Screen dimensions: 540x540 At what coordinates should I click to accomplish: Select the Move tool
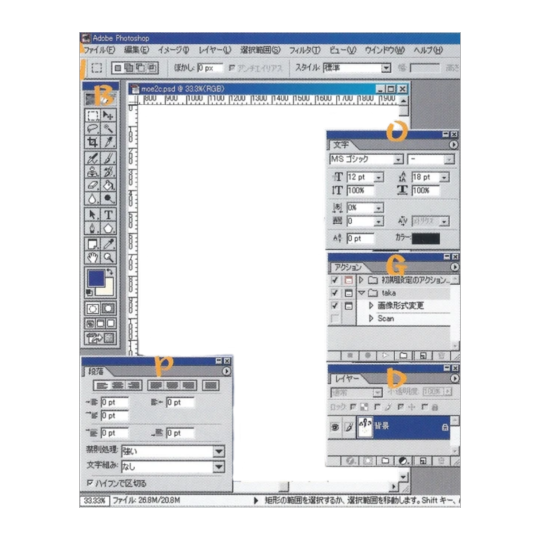108,115
